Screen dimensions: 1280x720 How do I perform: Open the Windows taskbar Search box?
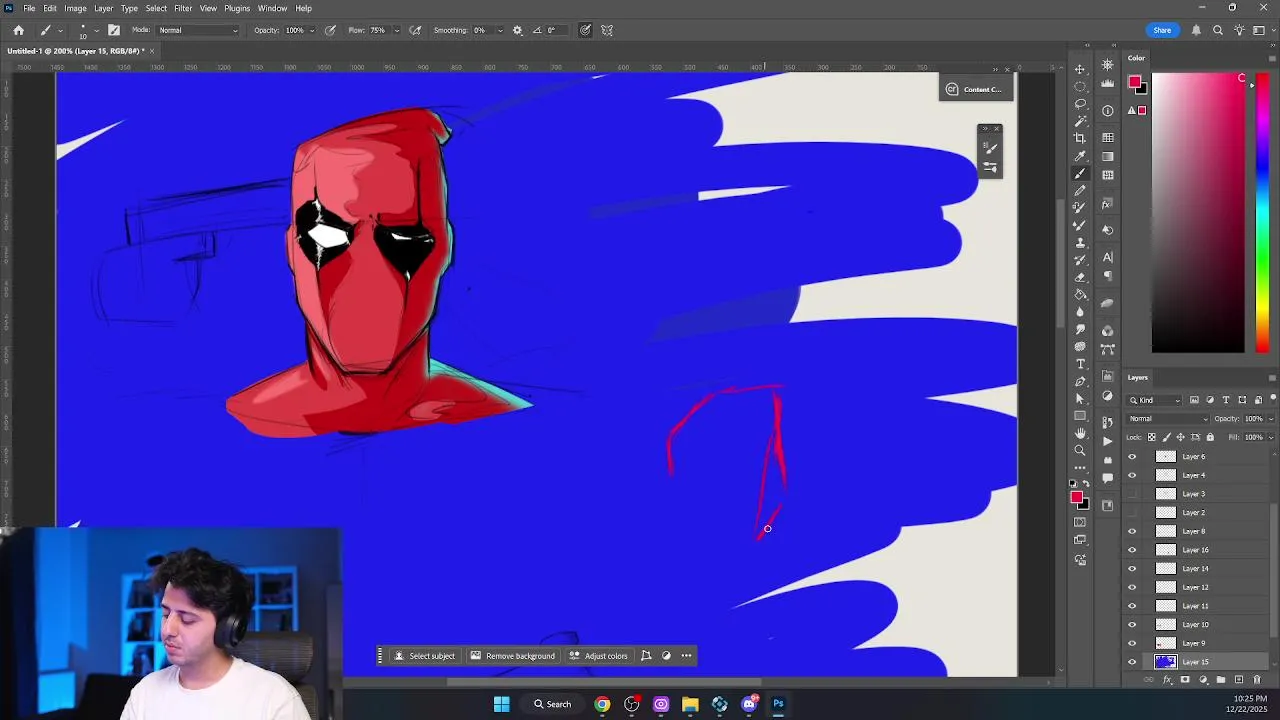[x=553, y=704]
